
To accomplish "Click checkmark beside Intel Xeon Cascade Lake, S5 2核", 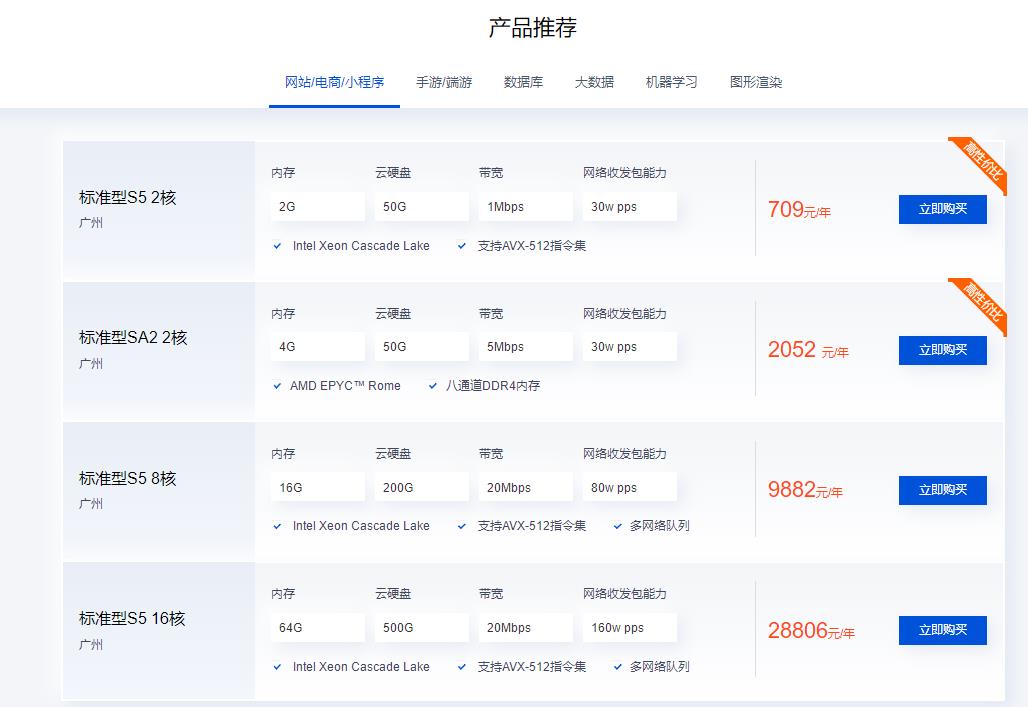I will 277,246.
